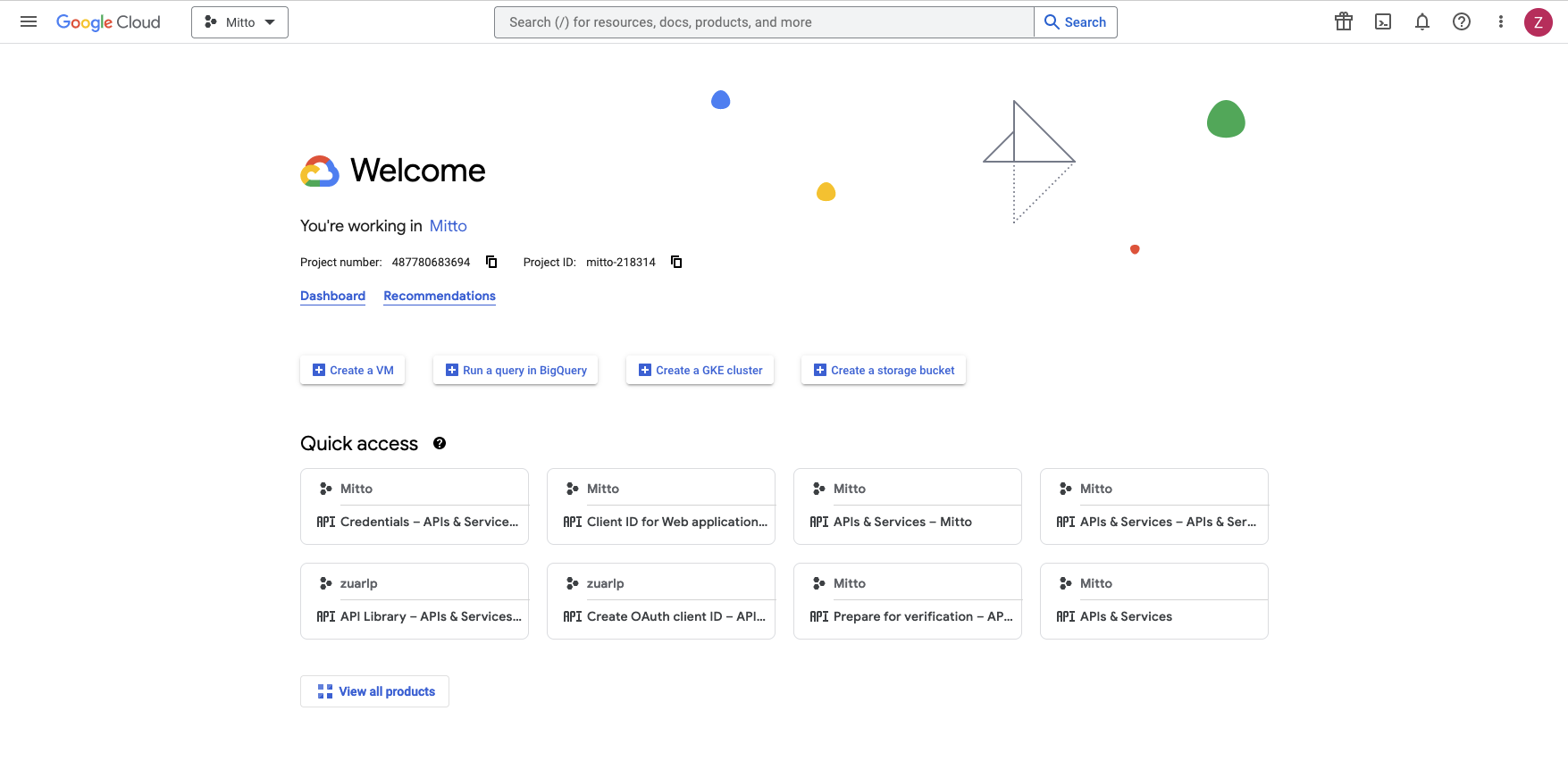Viewport: 1568px width, 778px height.
Task: Copy the project ID mitto-218314
Action: [x=676, y=262]
